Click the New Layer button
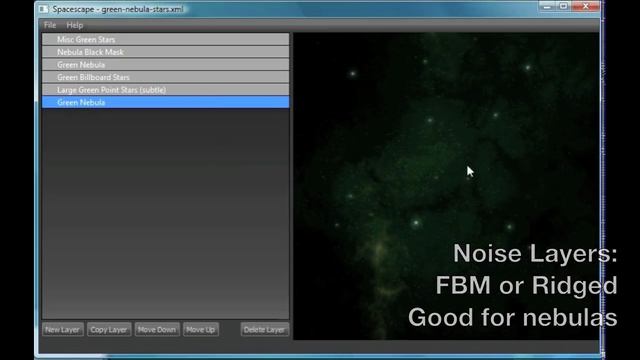This screenshot has width=640, height=360. (63, 329)
